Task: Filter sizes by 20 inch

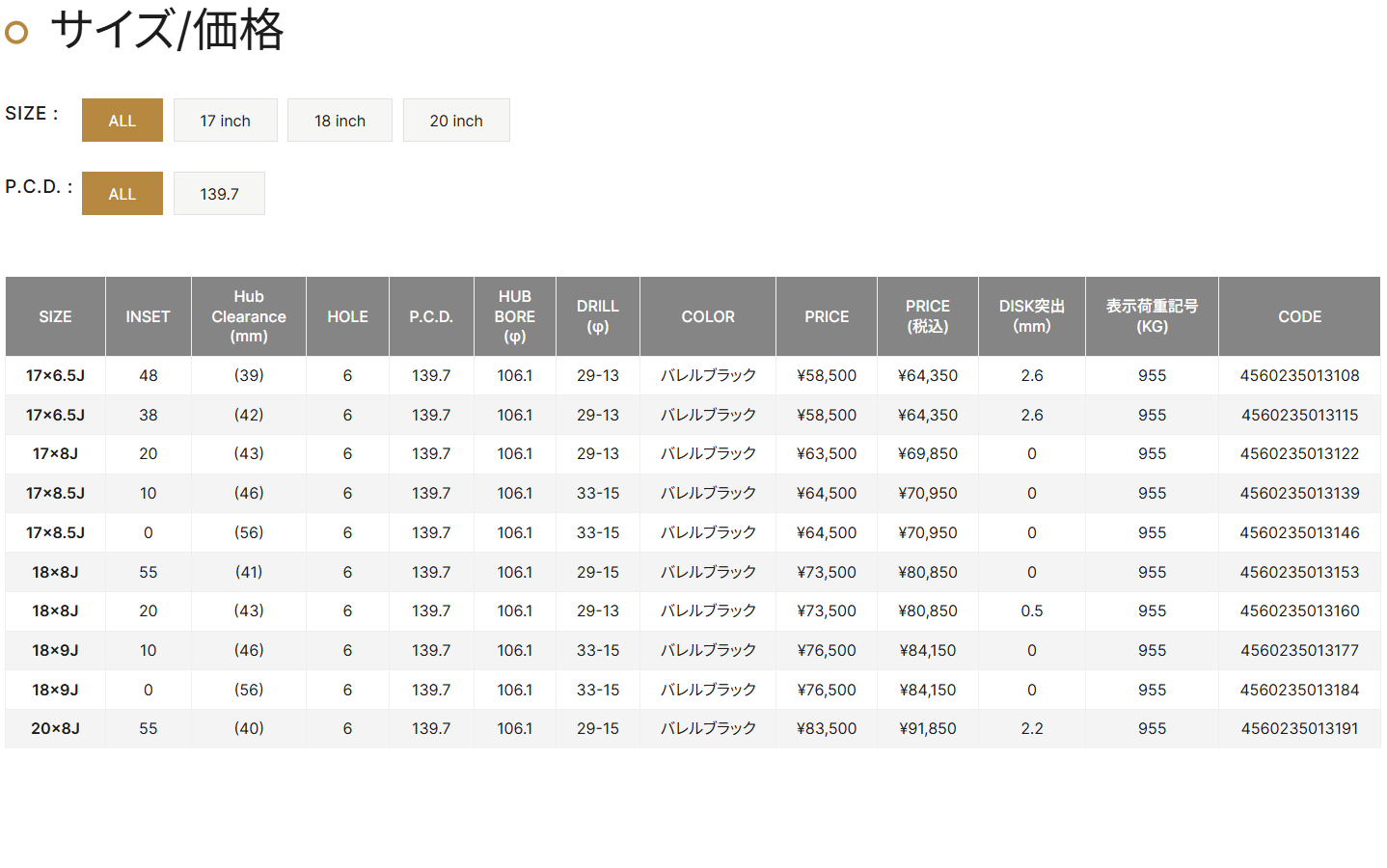Action: (456, 121)
